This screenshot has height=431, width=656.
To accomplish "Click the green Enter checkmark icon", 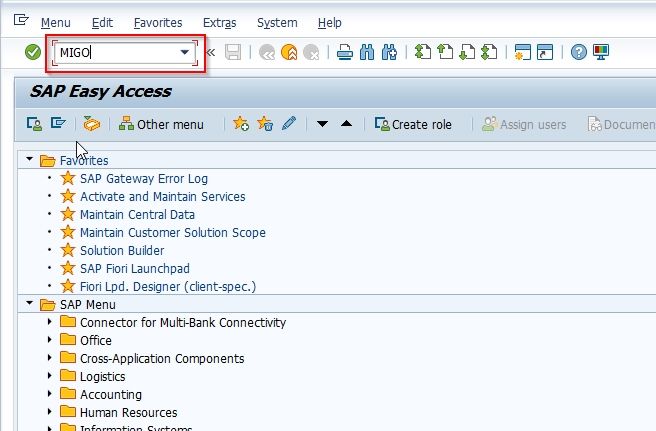I will coord(33,52).
